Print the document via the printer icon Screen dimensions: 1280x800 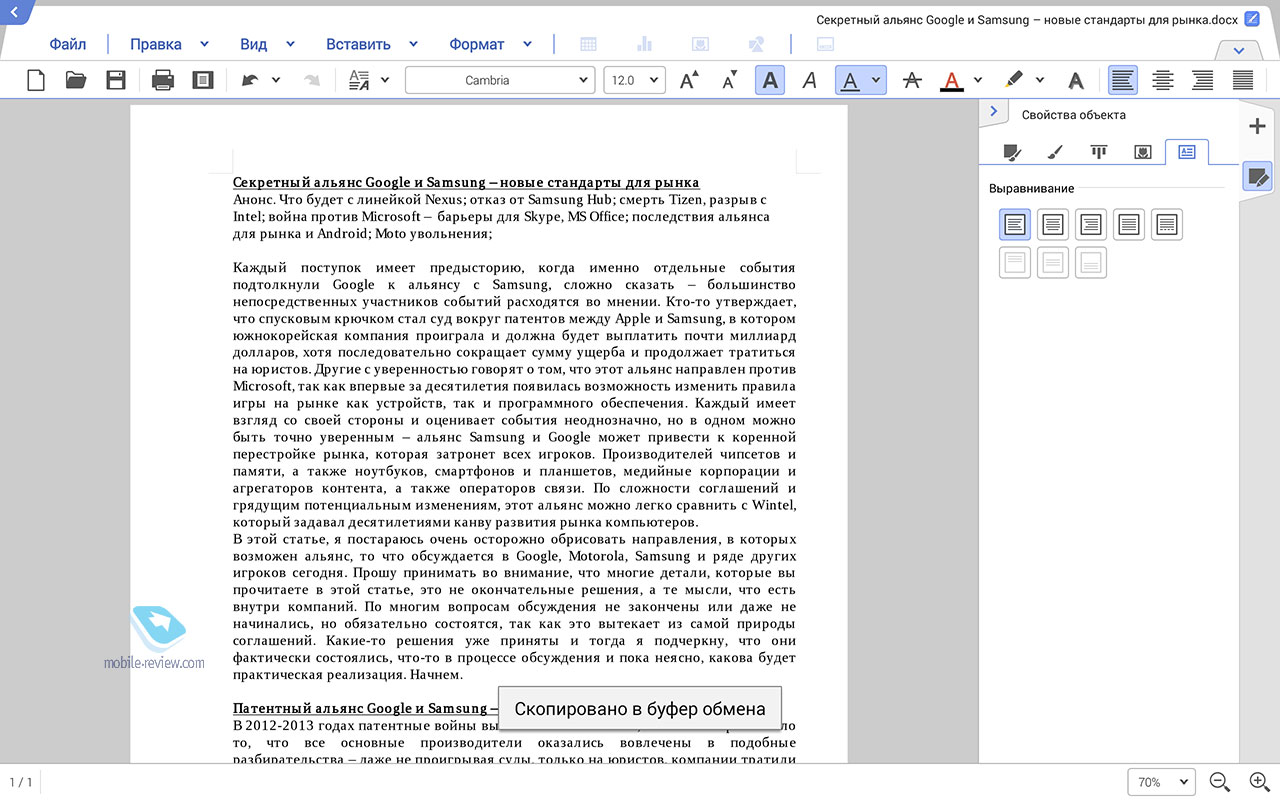163,80
